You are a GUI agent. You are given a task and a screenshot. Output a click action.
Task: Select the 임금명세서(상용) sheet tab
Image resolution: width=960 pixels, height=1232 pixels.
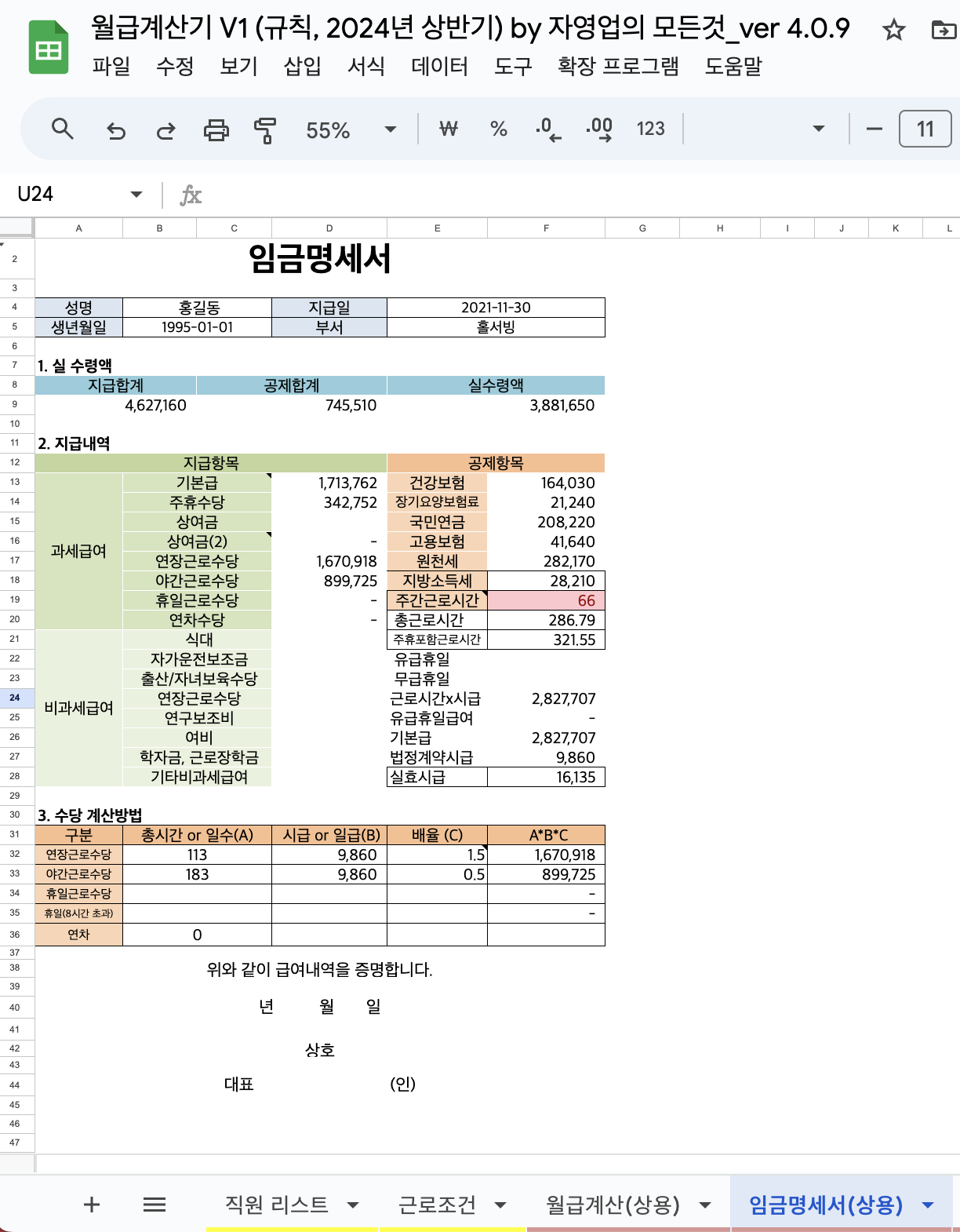click(x=826, y=1205)
